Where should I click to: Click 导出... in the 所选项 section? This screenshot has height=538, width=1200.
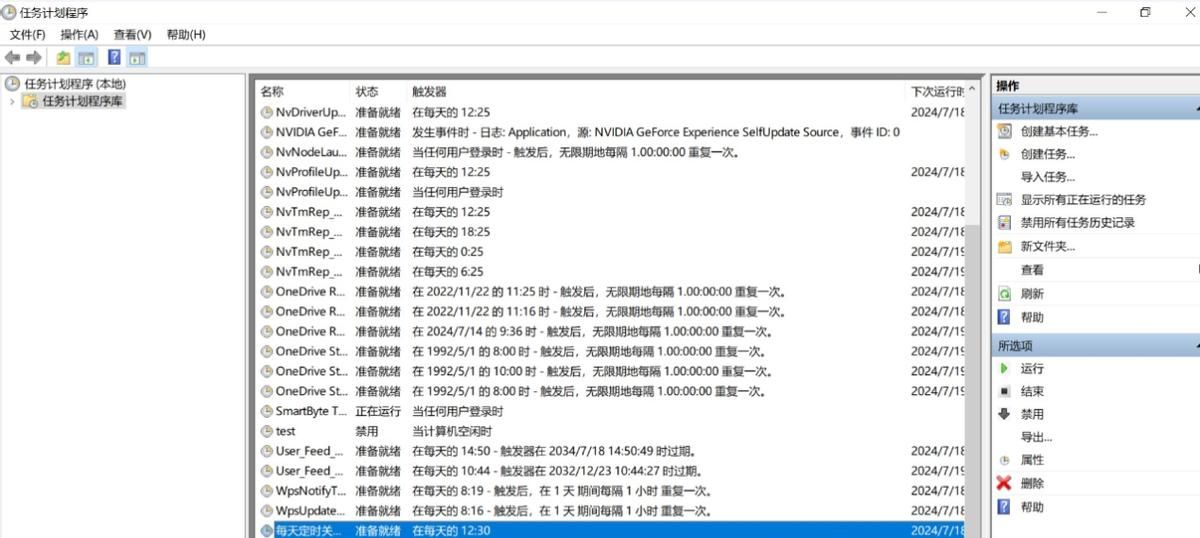(1036, 437)
